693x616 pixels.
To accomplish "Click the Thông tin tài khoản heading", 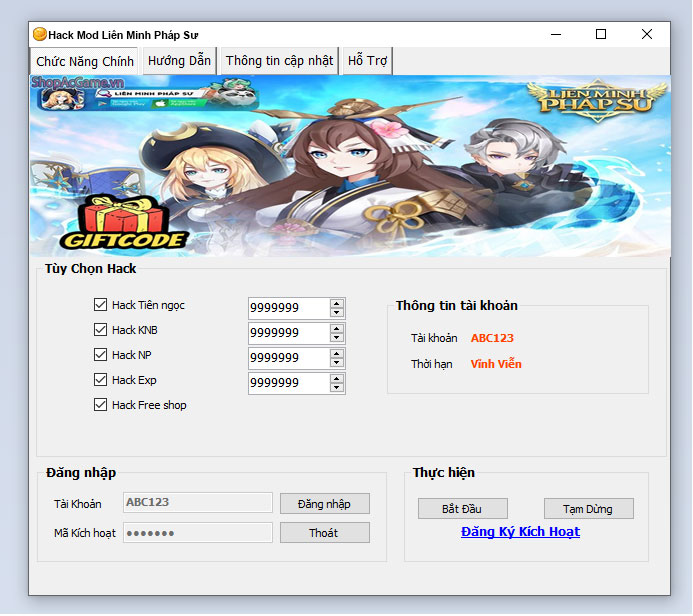I will coord(457,305).
